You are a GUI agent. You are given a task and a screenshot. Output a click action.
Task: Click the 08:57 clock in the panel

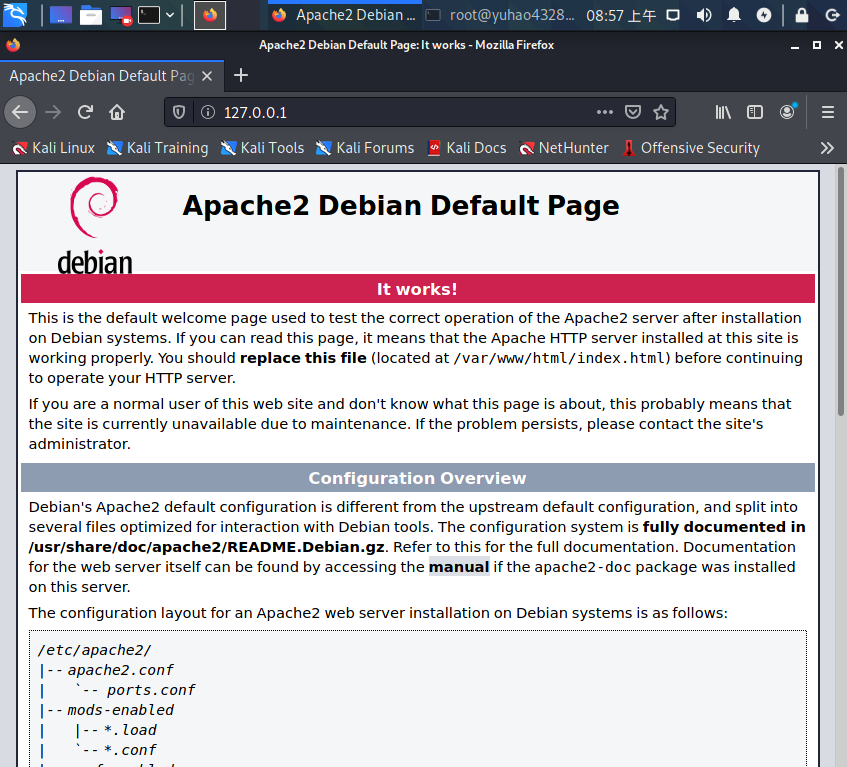(x=621, y=16)
